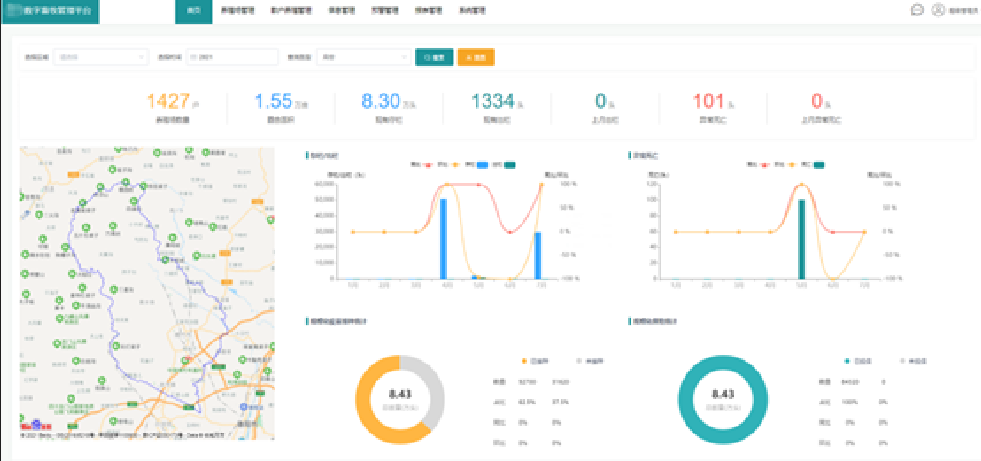This screenshot has height=461, width=981.
Task: Click the teal search button
Action: coord(434,57)
